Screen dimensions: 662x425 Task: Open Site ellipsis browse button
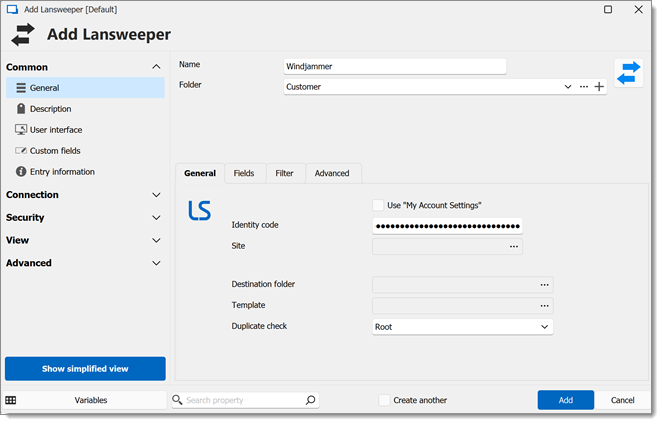click(x=514, y=246)
